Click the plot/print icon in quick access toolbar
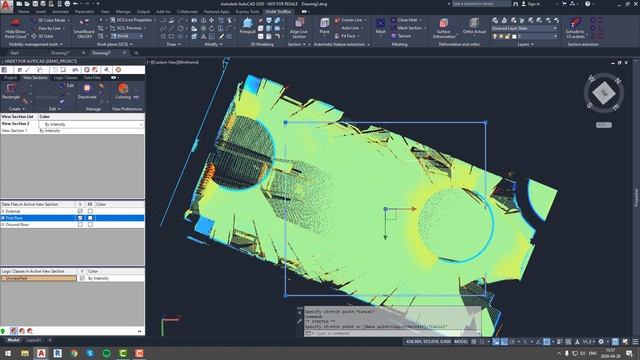 click(x=67, y=4)
